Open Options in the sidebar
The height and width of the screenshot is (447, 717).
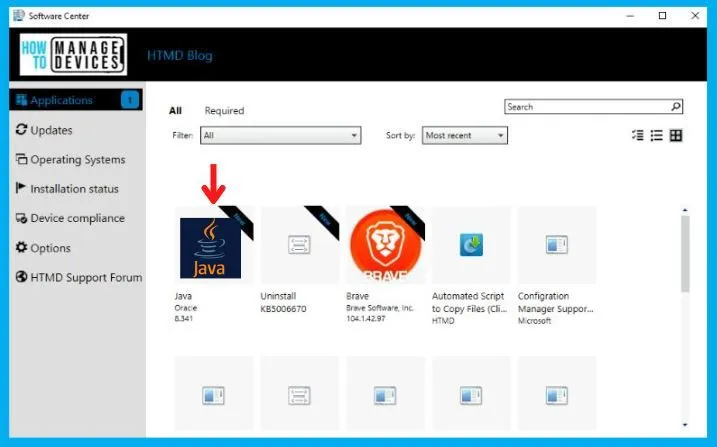tap(43, 248)
